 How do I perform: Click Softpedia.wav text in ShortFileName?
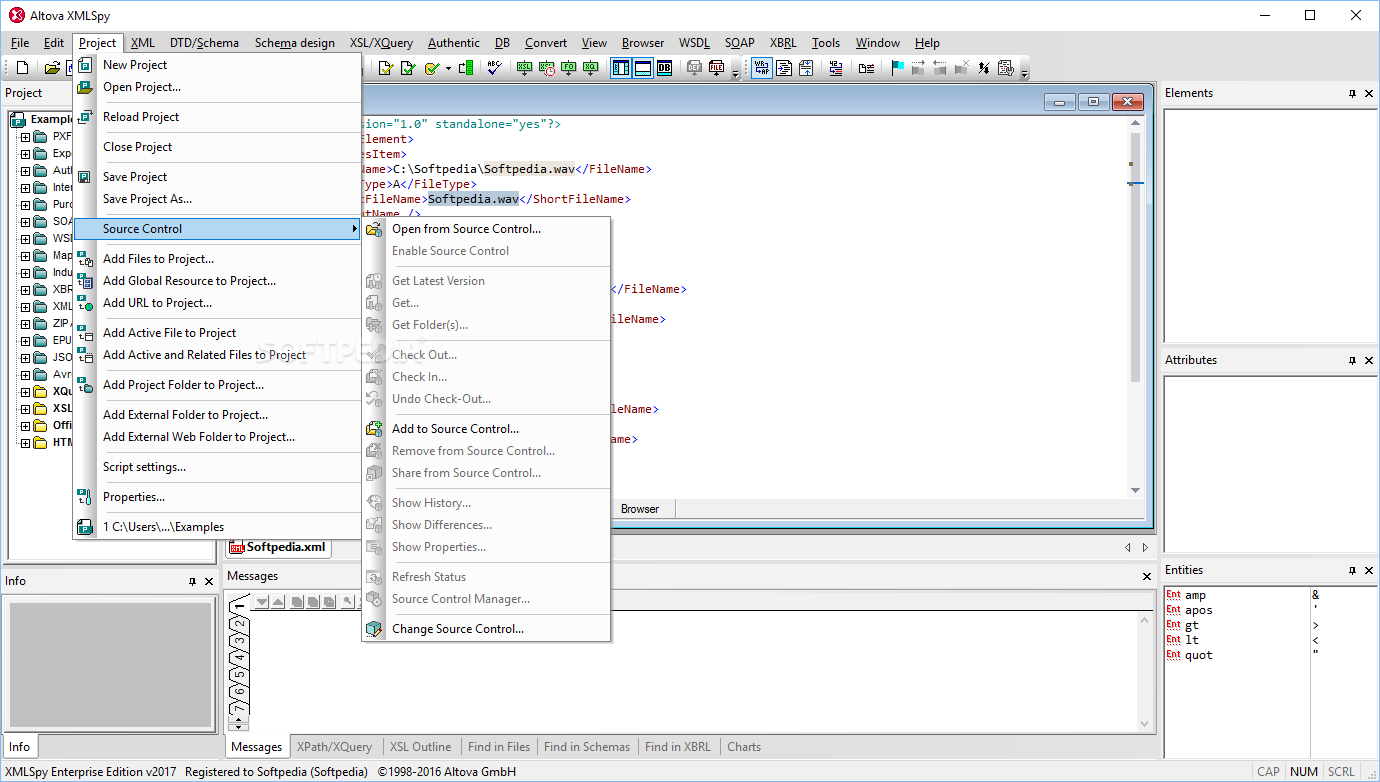(473, 199)
